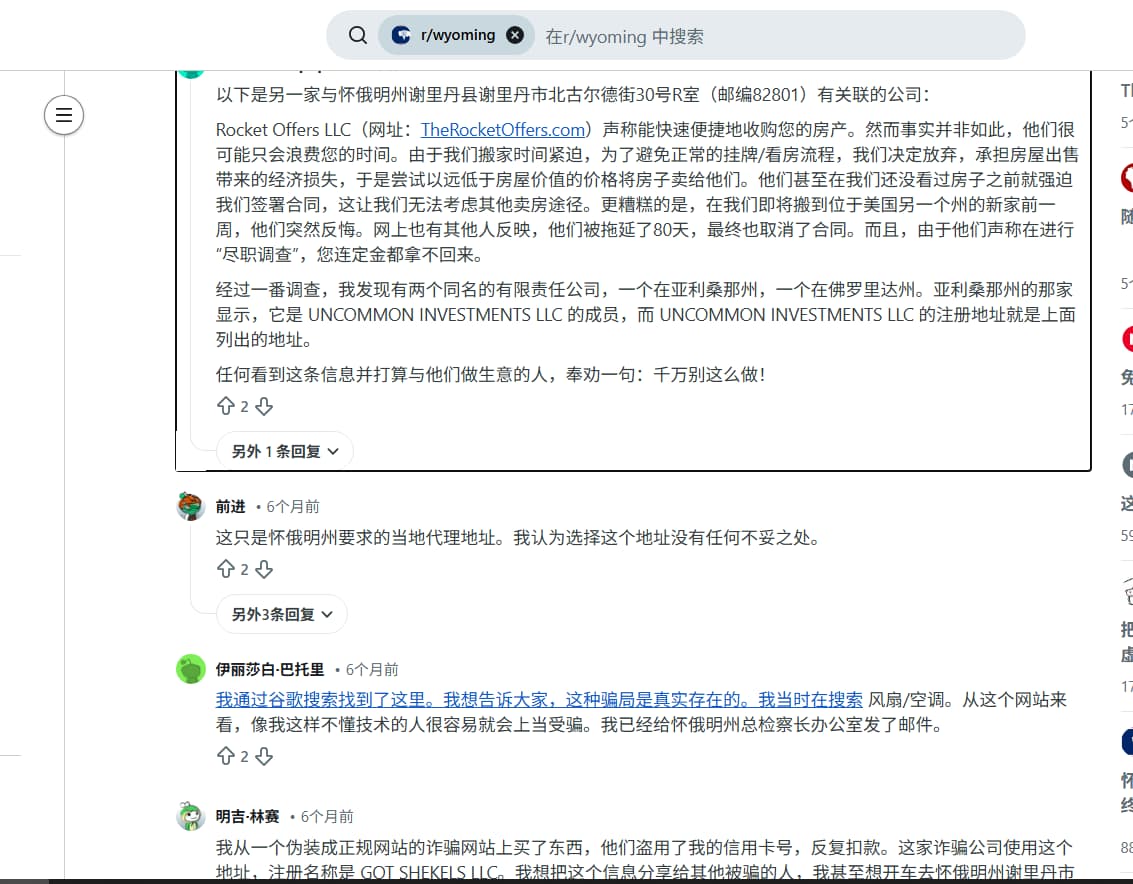
Task: Downvote 前进's comment
Action: (263, 569)
